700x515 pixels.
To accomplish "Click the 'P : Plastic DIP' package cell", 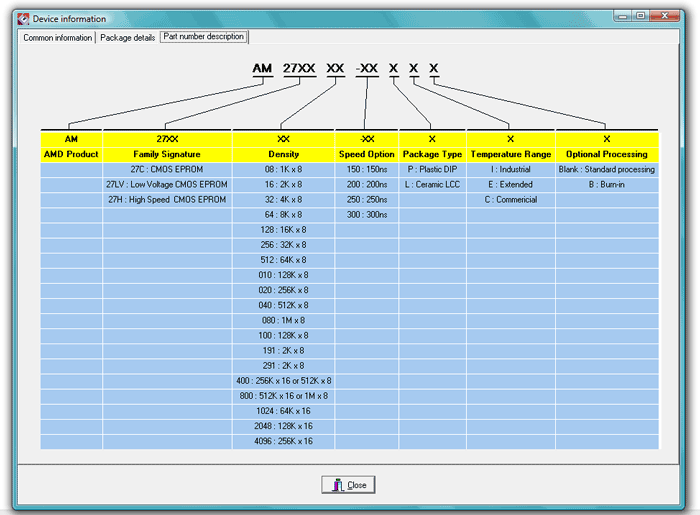I will click(x=432, y=170).
